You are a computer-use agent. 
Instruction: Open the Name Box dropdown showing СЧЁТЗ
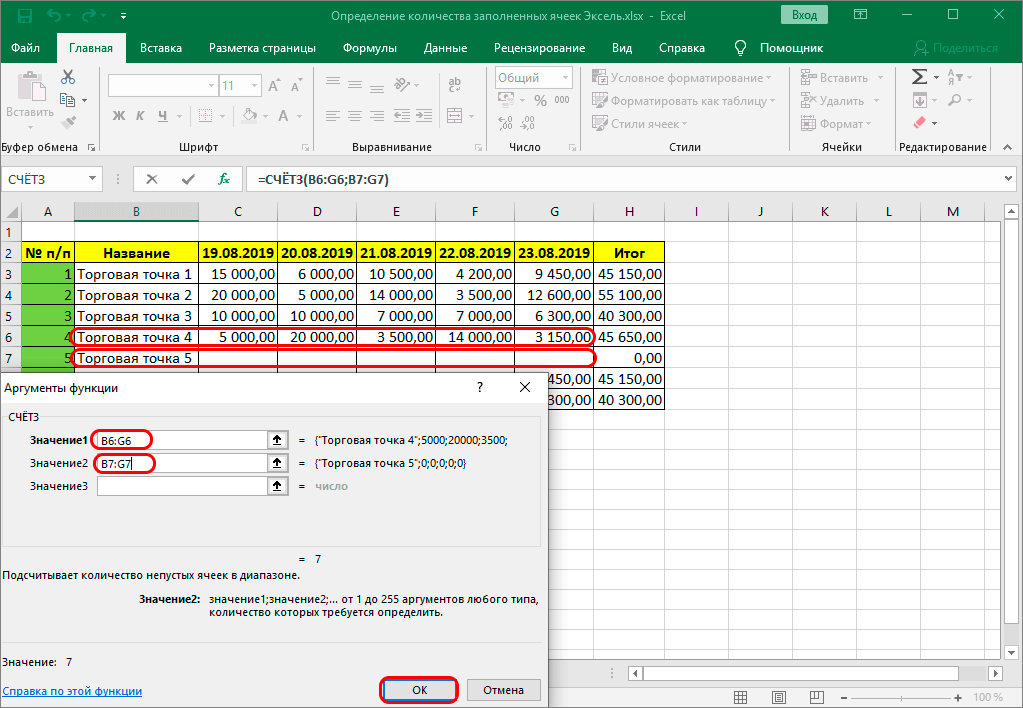click(x=92, y=179)
